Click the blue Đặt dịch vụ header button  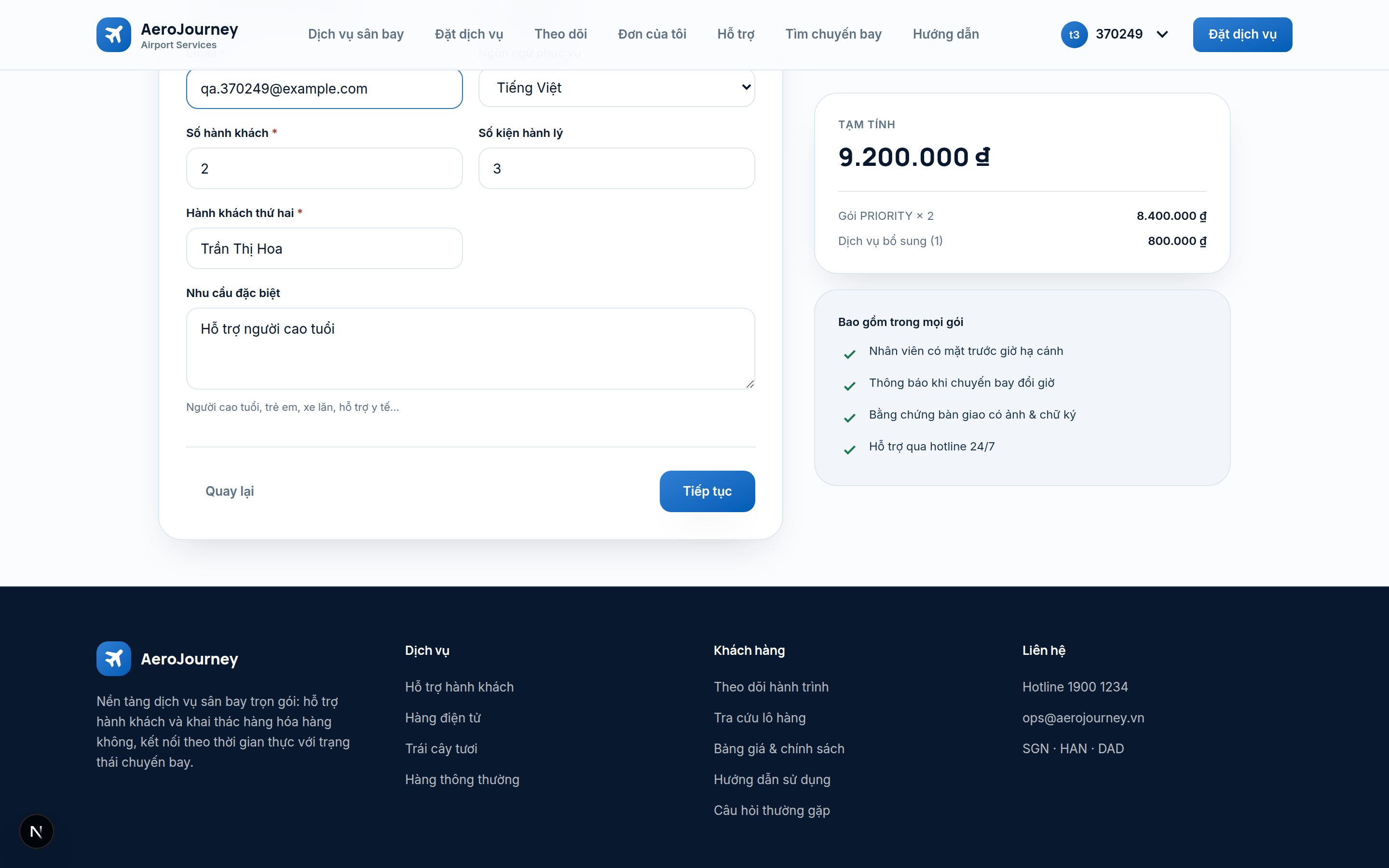pos(1243,34)
